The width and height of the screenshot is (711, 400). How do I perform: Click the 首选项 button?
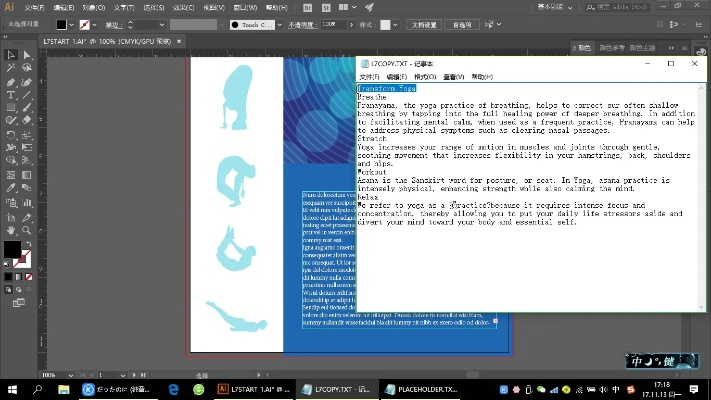[x=462, y=24]
